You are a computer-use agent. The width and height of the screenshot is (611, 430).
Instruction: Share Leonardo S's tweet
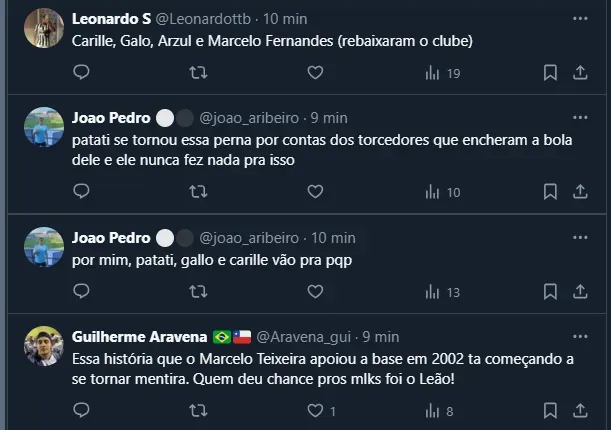tap(580, 72)
